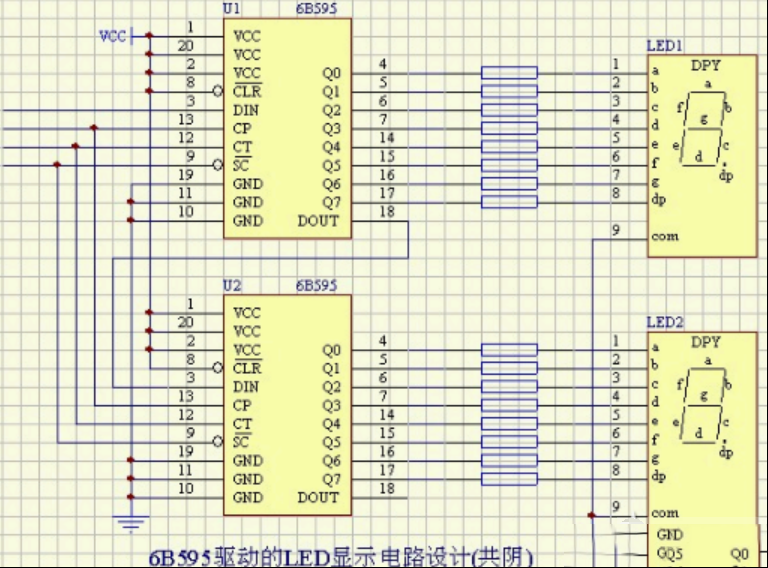Select the resistor on U2's Q7 line
The width and height of the screenshot is (768, 568).
[509, 479]
